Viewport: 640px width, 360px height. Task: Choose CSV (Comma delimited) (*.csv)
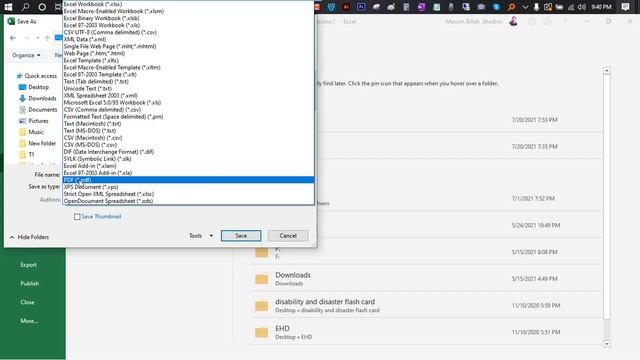pyautogui.click(x=188, y=109)
